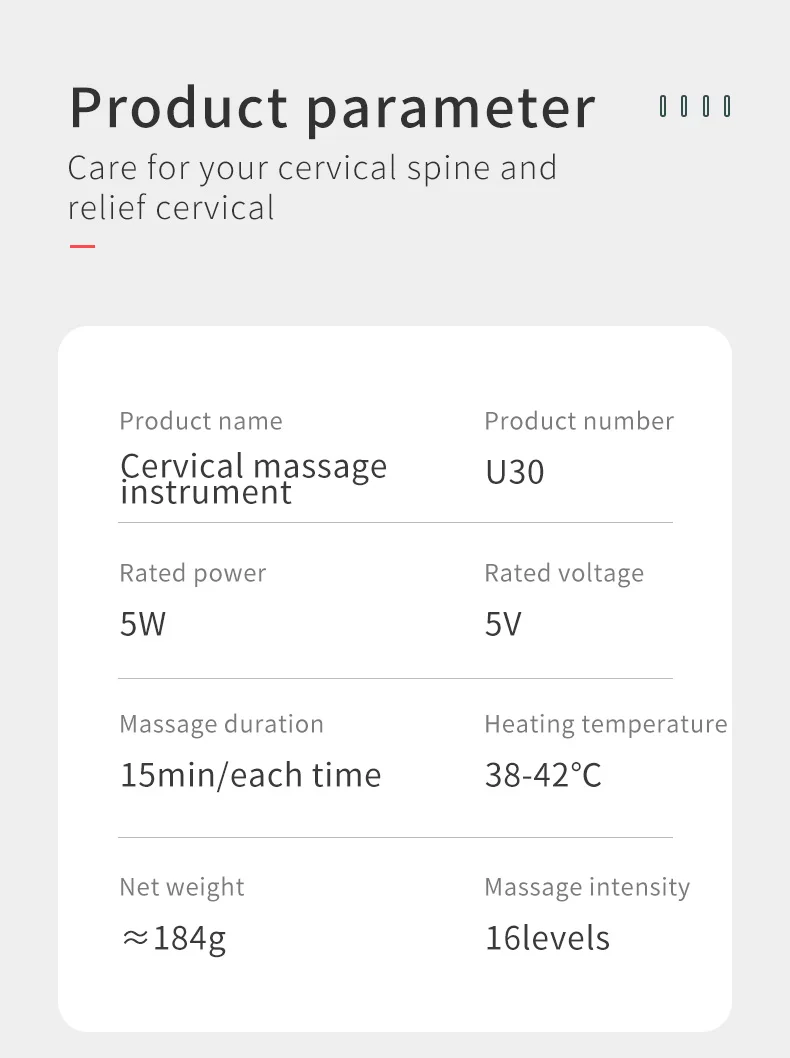Click the Heating temperature label
This screenshot has width=790, height=1058.
point(606,725)
